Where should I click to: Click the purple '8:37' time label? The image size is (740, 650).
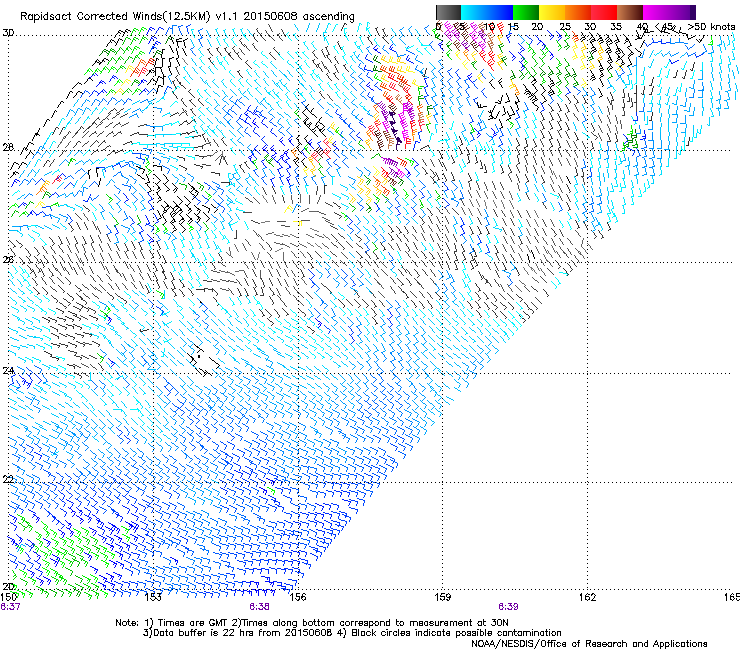click(10, 607)
